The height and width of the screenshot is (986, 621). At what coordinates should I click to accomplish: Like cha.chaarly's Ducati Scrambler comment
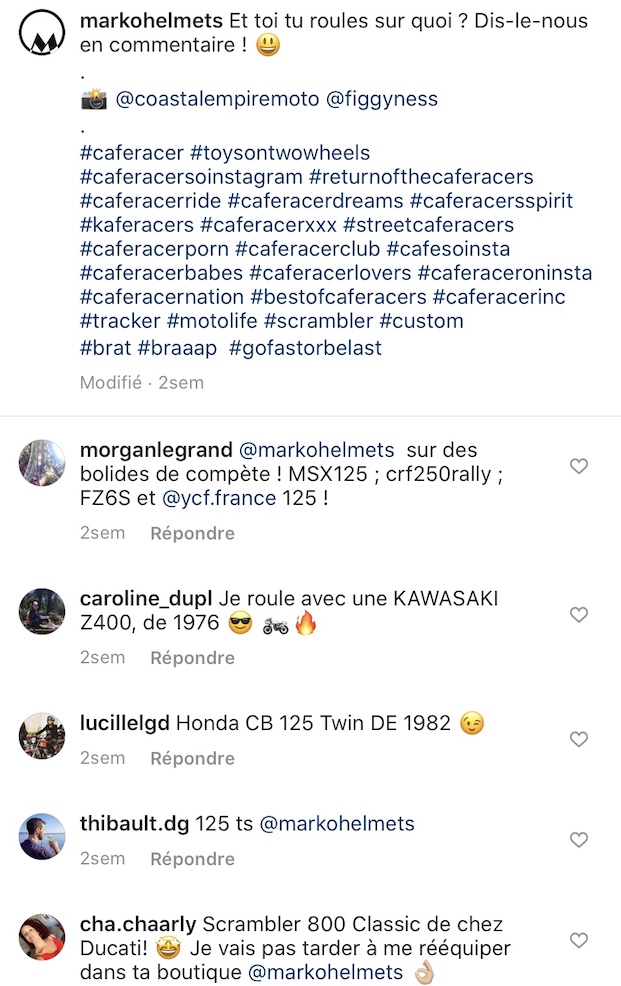[578, 940]
